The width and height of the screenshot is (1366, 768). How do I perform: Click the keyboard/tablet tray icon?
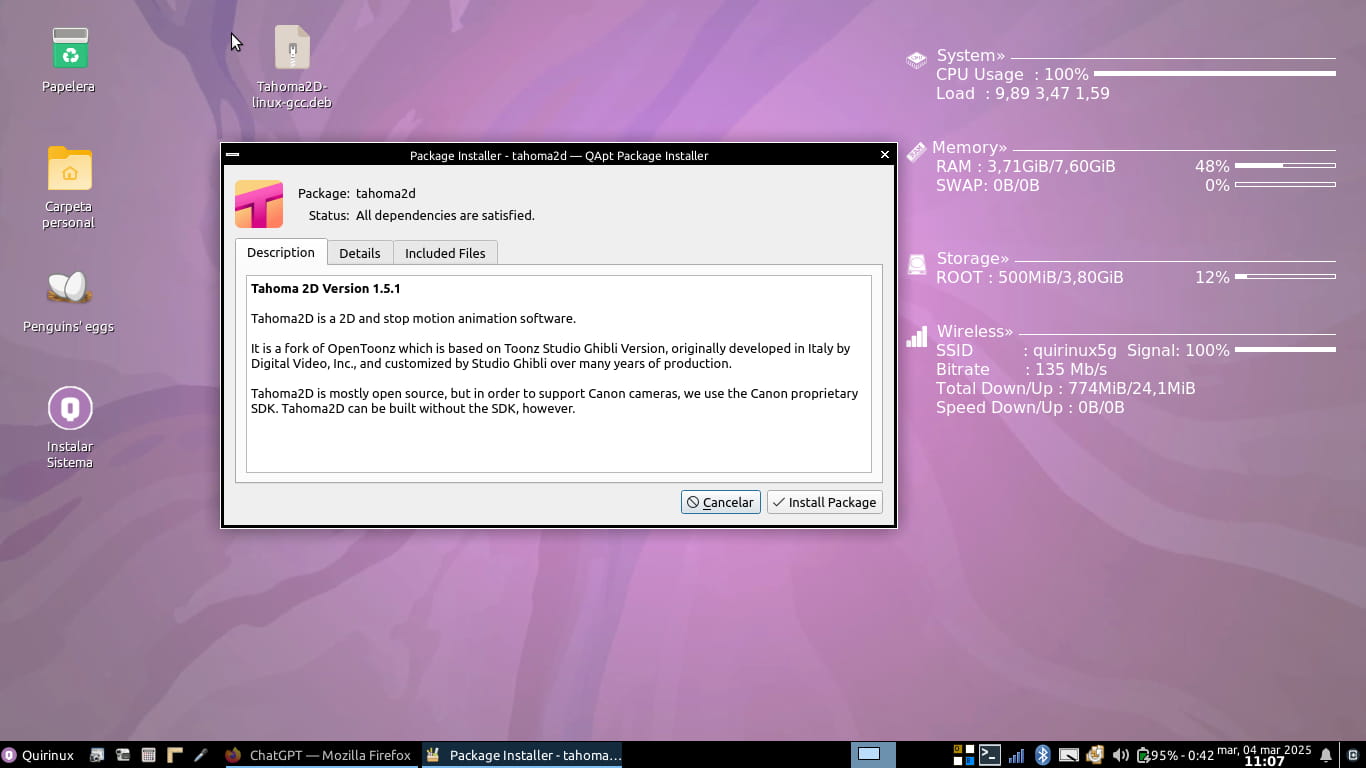[1069, 755]
